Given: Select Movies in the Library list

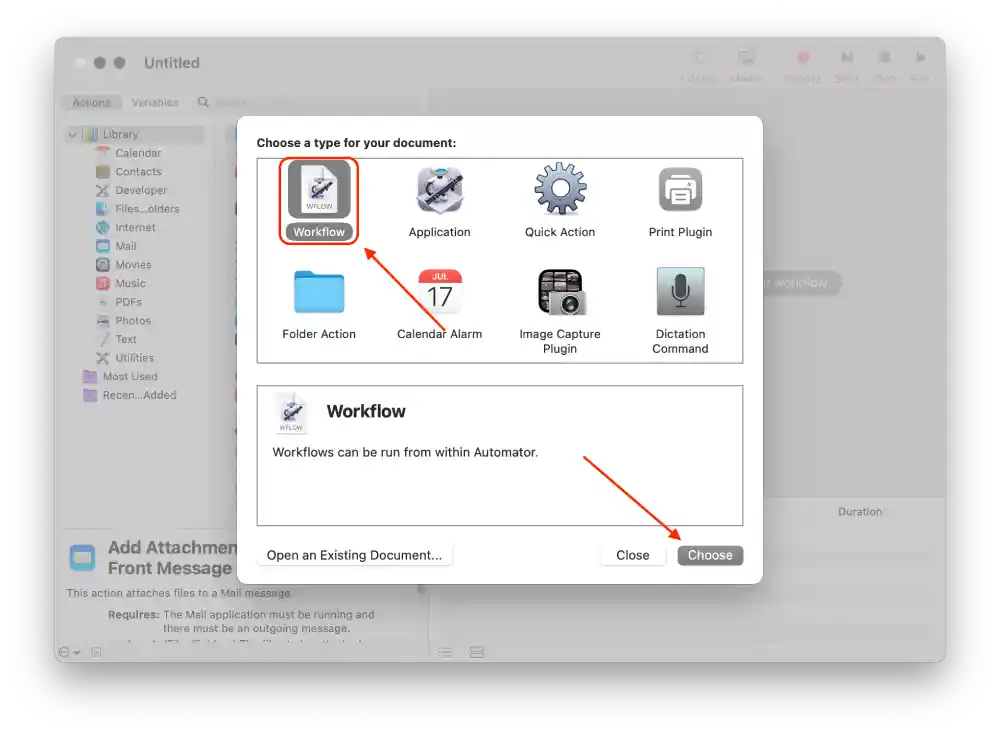Looking at the screenshot, I should [x=133, y=264].
